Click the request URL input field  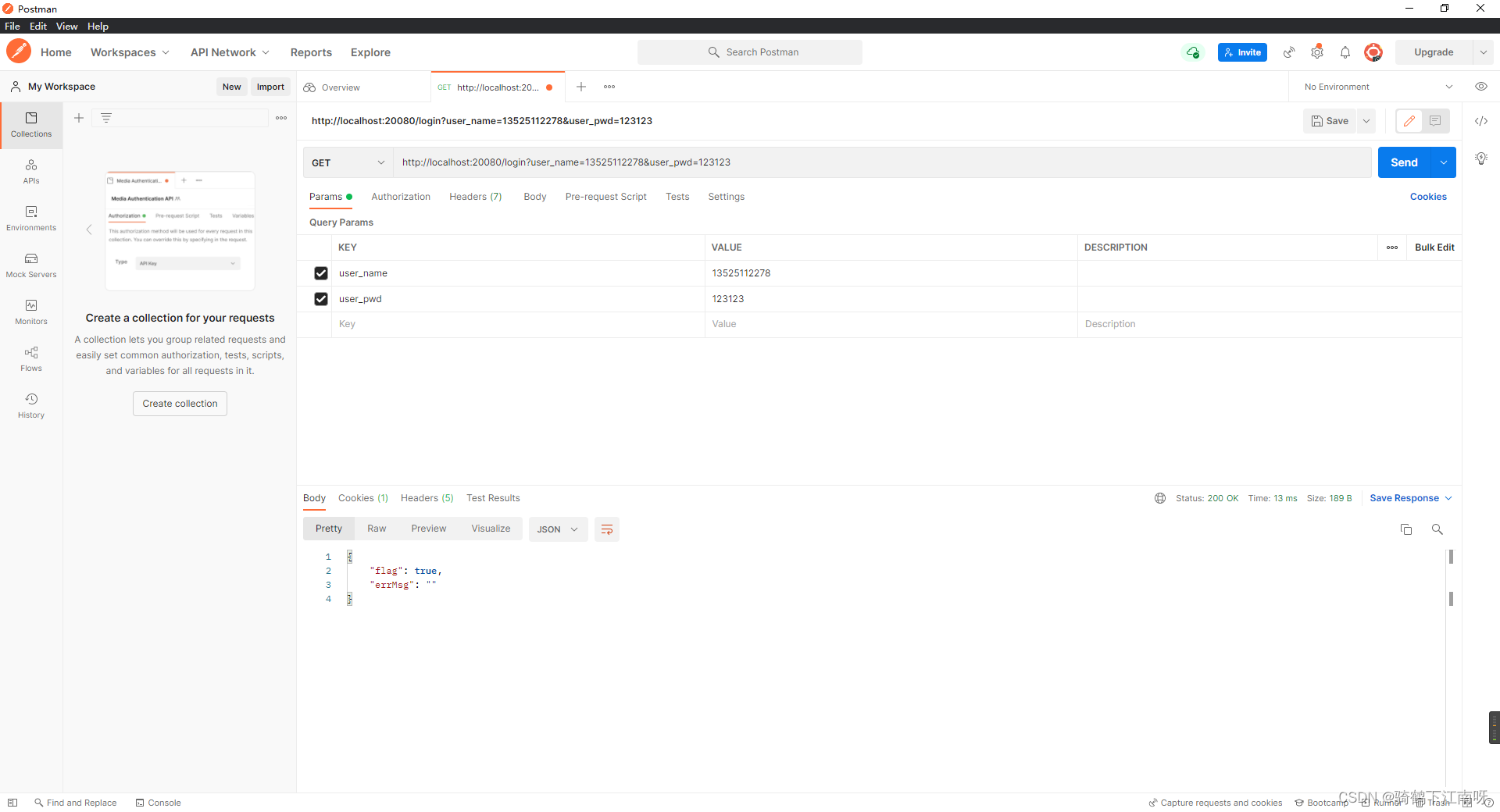(x=882, y=162)
